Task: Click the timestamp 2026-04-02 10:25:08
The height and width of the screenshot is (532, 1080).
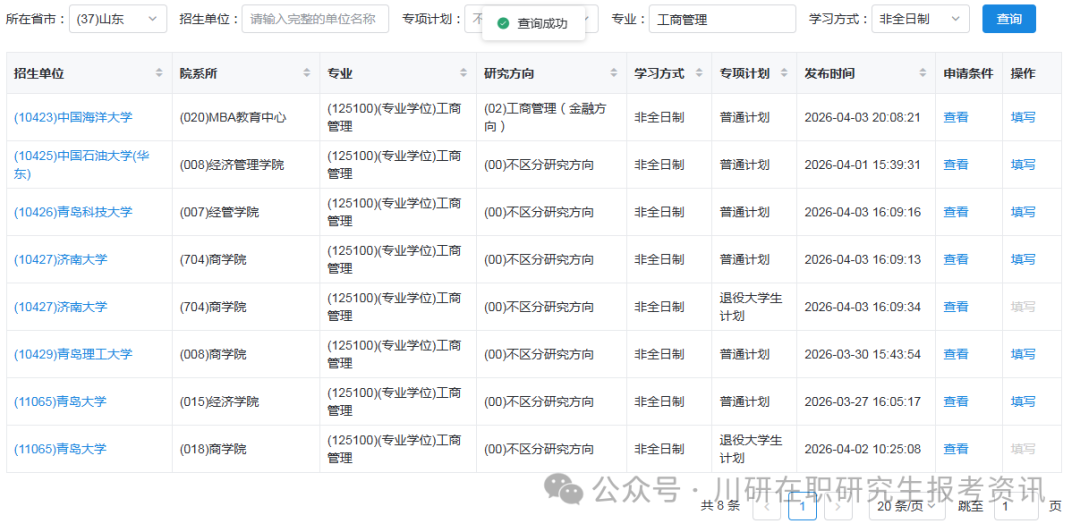Action: click(x=862, y=449)
